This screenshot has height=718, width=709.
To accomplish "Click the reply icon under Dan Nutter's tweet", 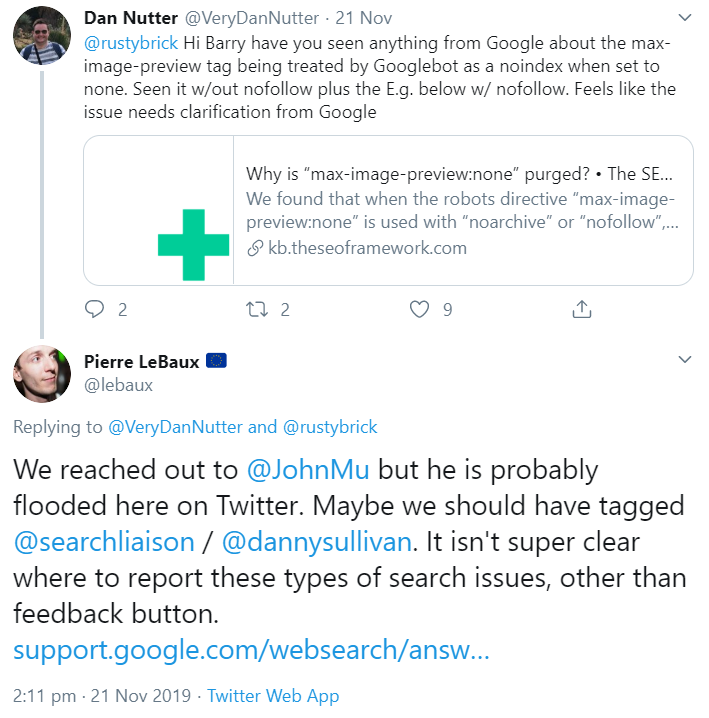I will [x=95, y=310].
